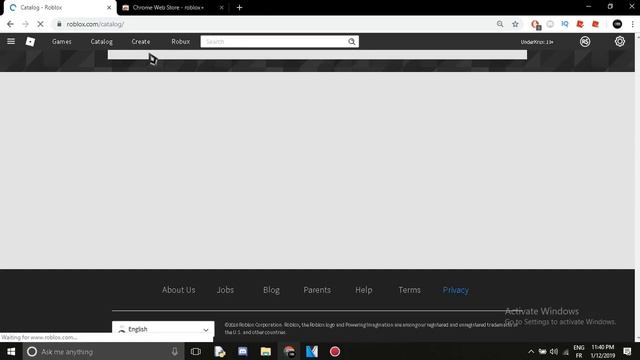Viewport: 640px width, 360px height.
Task: Open the Jobs footer link
Action: coord(225,290)
